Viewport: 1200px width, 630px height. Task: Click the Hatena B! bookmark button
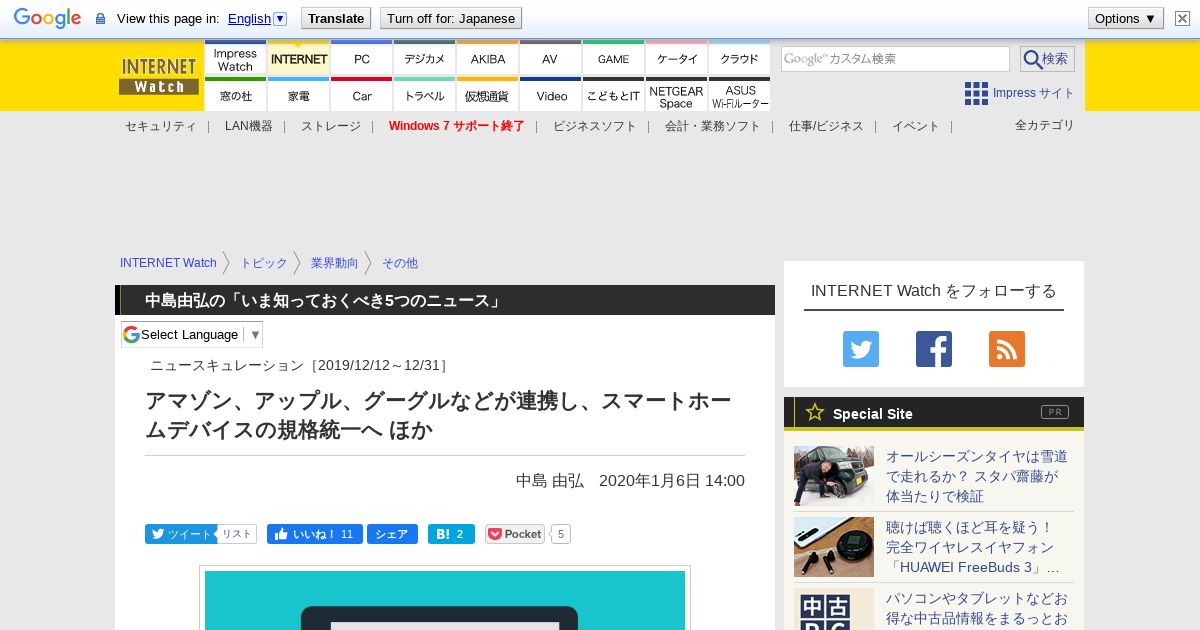coord(451,534)
